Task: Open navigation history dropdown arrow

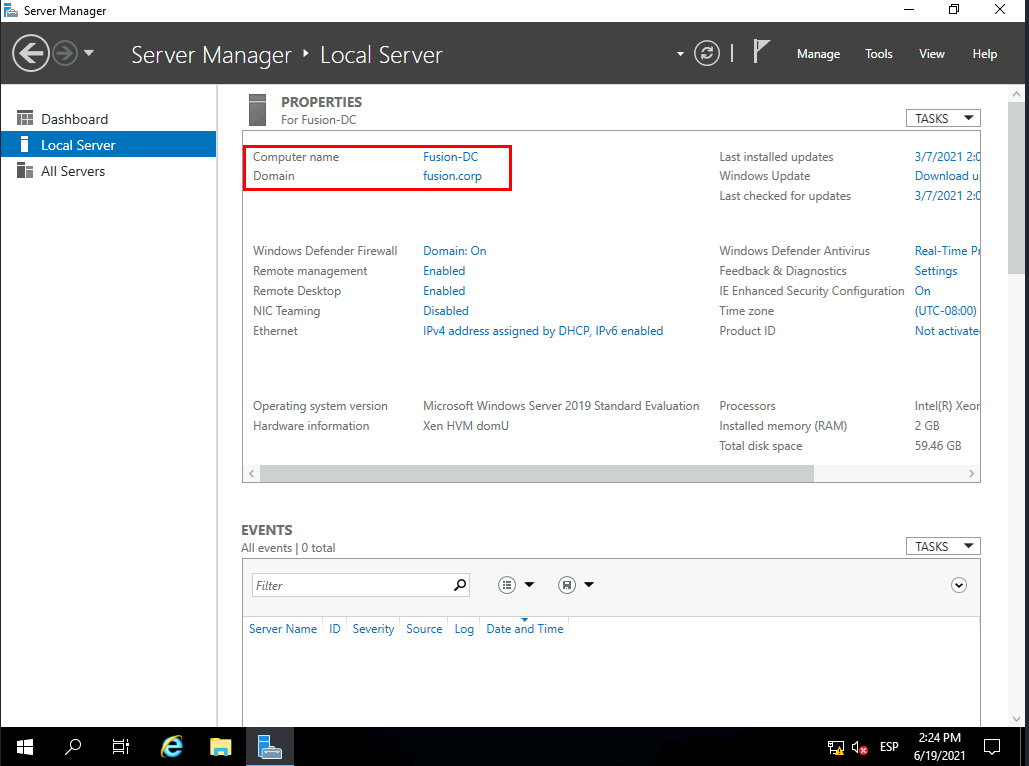Action: (x=89, y=53)
